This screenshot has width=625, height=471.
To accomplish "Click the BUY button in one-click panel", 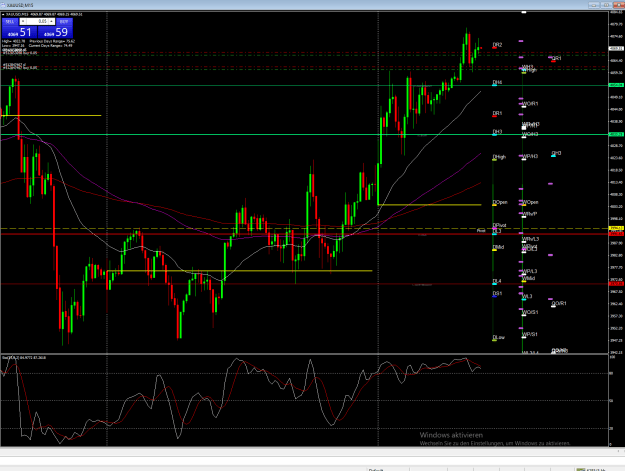I will tap(64, 22).
